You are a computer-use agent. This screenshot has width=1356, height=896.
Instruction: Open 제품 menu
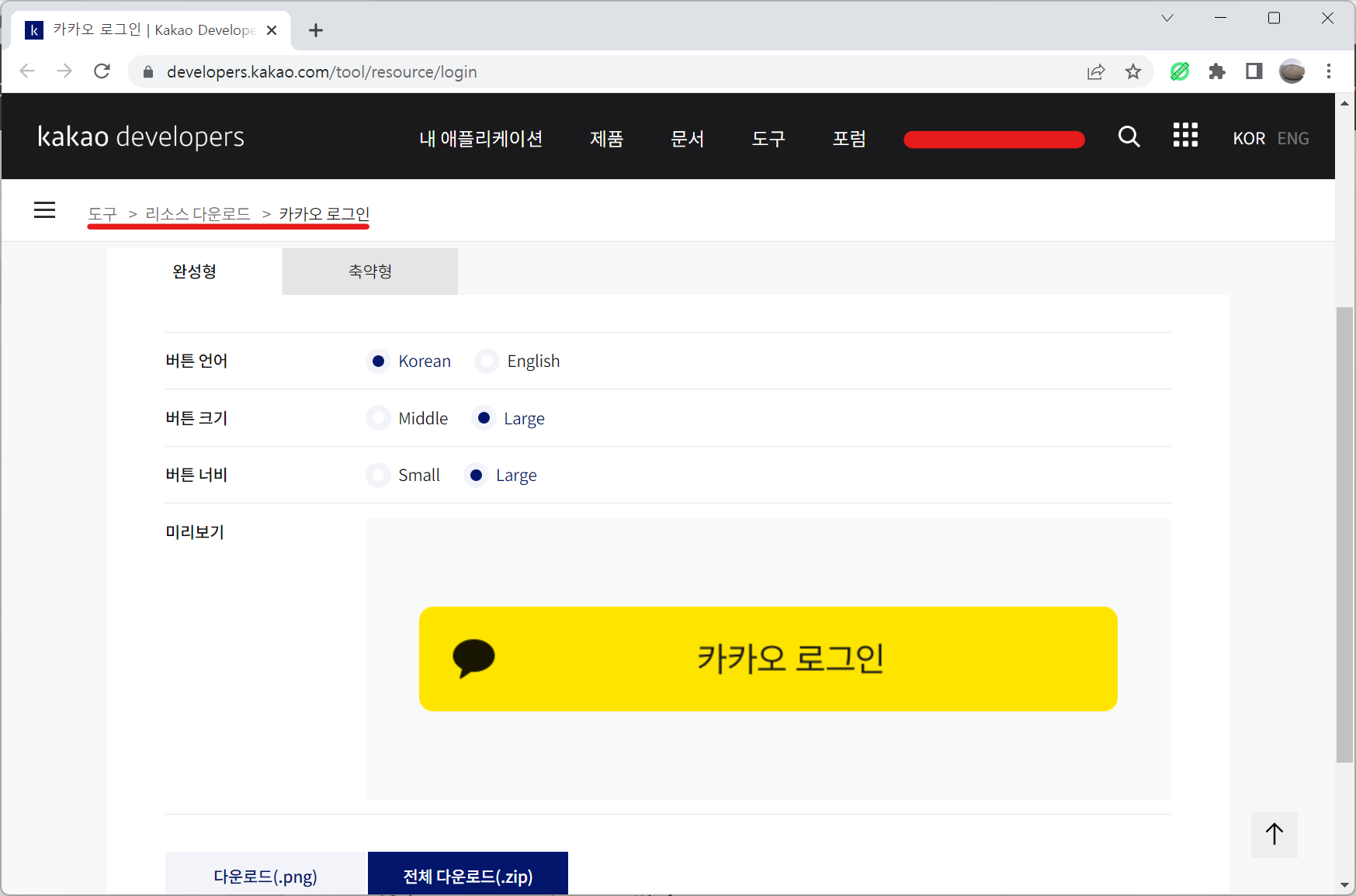606,138
